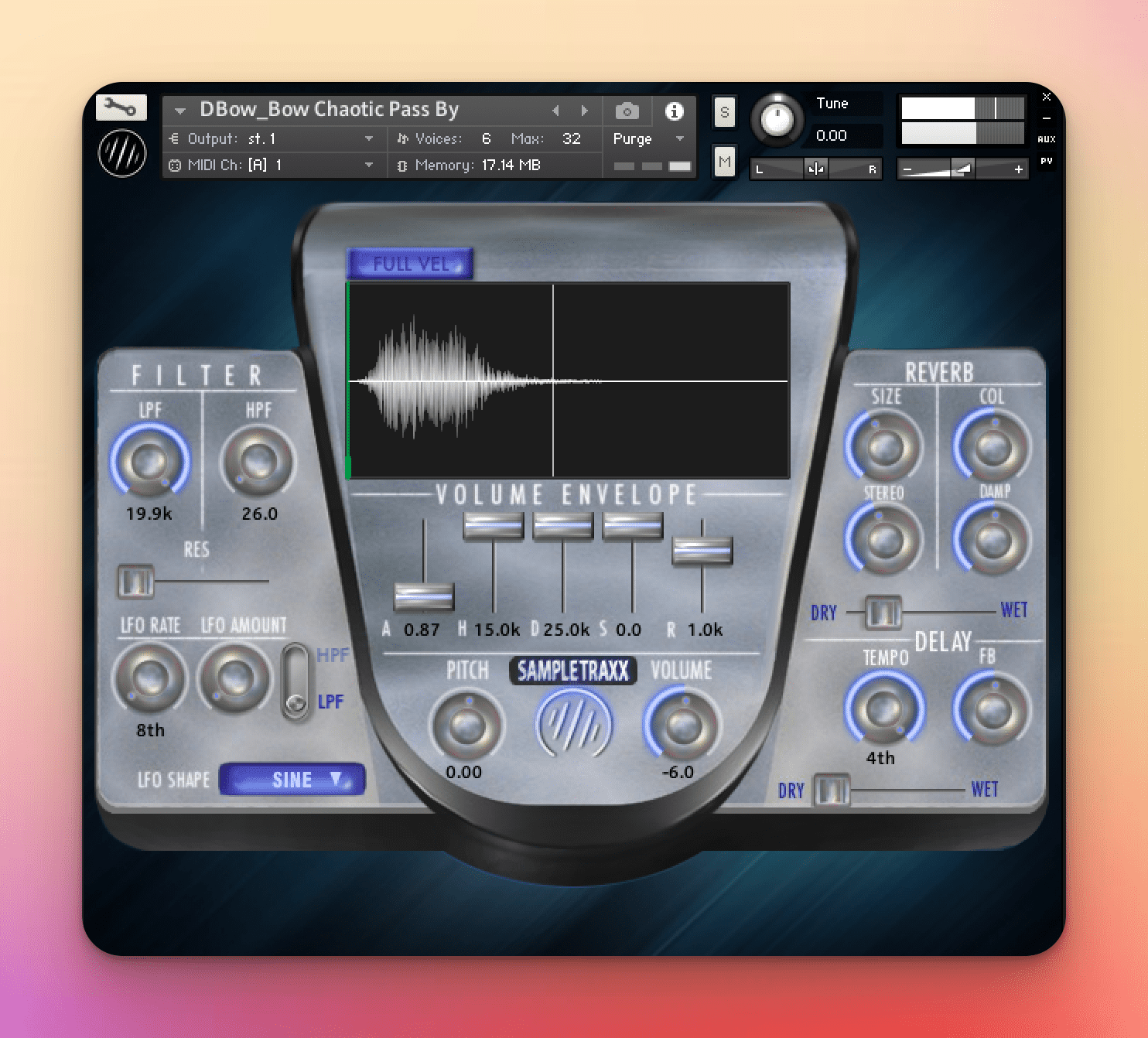Click the output level meter
This screenshot has height=1038, width=1148.
tap(962, 121)
